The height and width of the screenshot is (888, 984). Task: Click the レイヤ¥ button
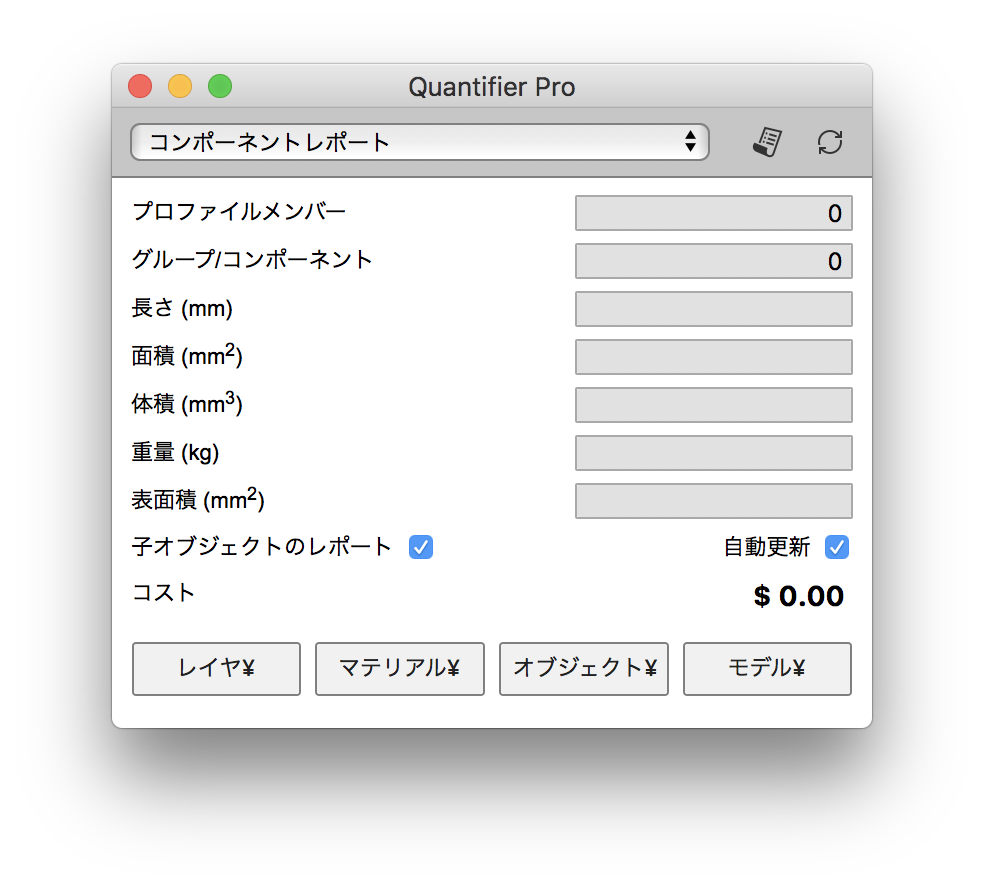[216, 668]
